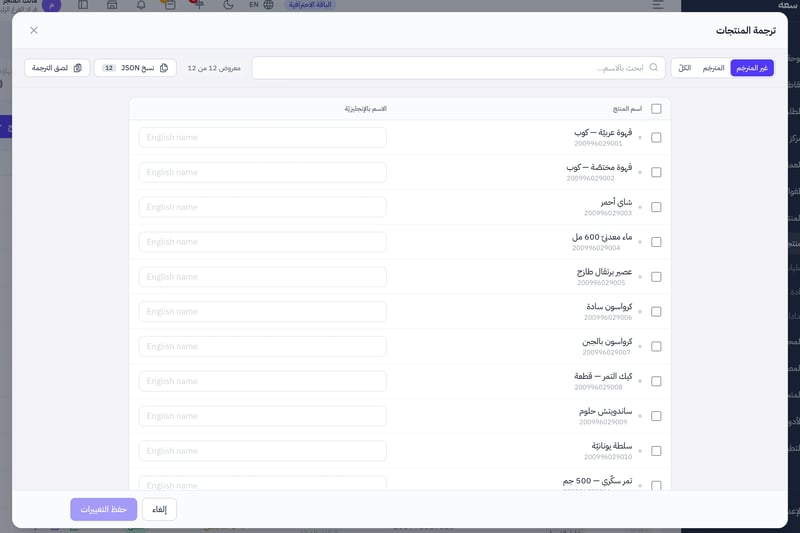
Task: Click English name field for كيك التمر — قطعة
Action: click(263, 381)
